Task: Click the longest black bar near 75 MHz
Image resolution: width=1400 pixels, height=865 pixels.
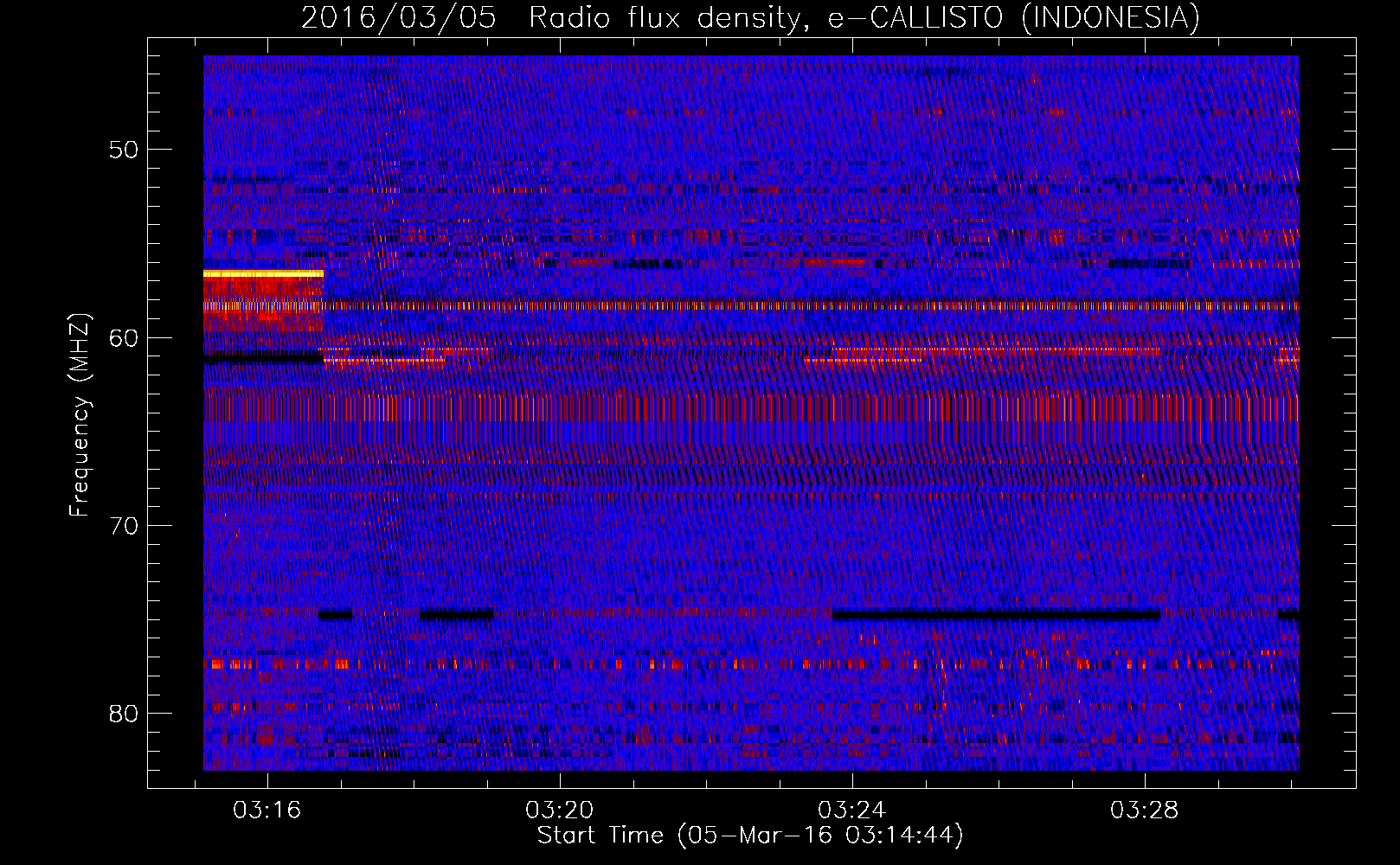Action: [996, 615]
